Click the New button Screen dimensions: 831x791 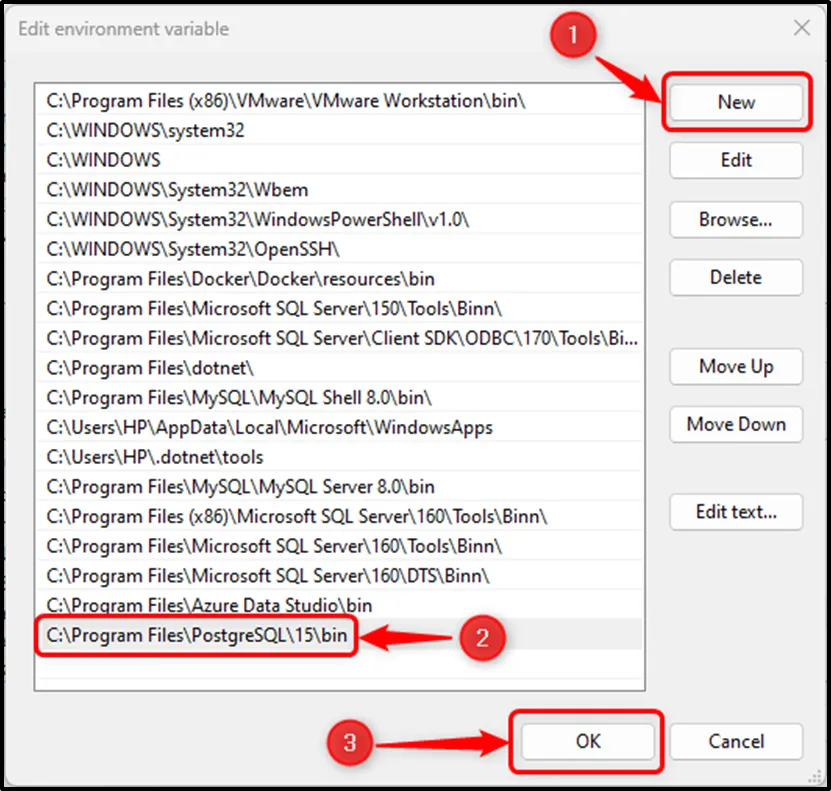click(x=735, y=102)
